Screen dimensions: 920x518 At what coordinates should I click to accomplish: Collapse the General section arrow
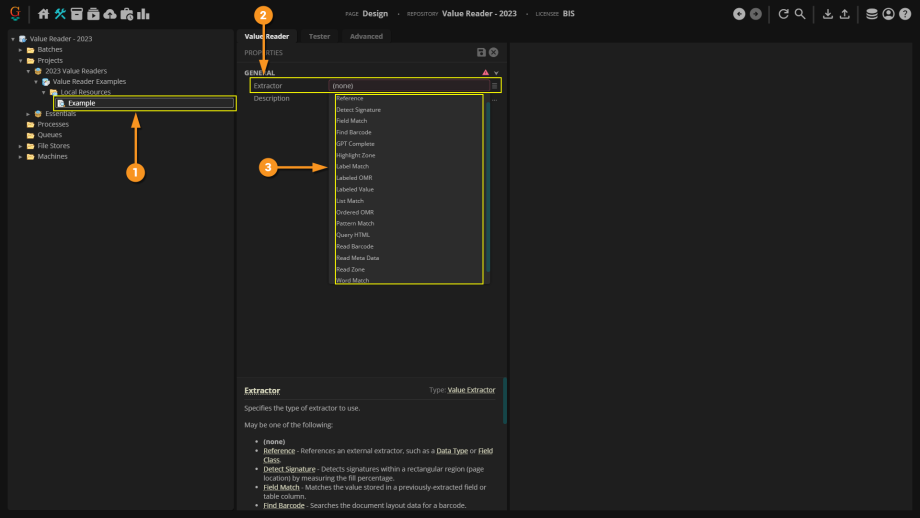(x=496, y=73)
